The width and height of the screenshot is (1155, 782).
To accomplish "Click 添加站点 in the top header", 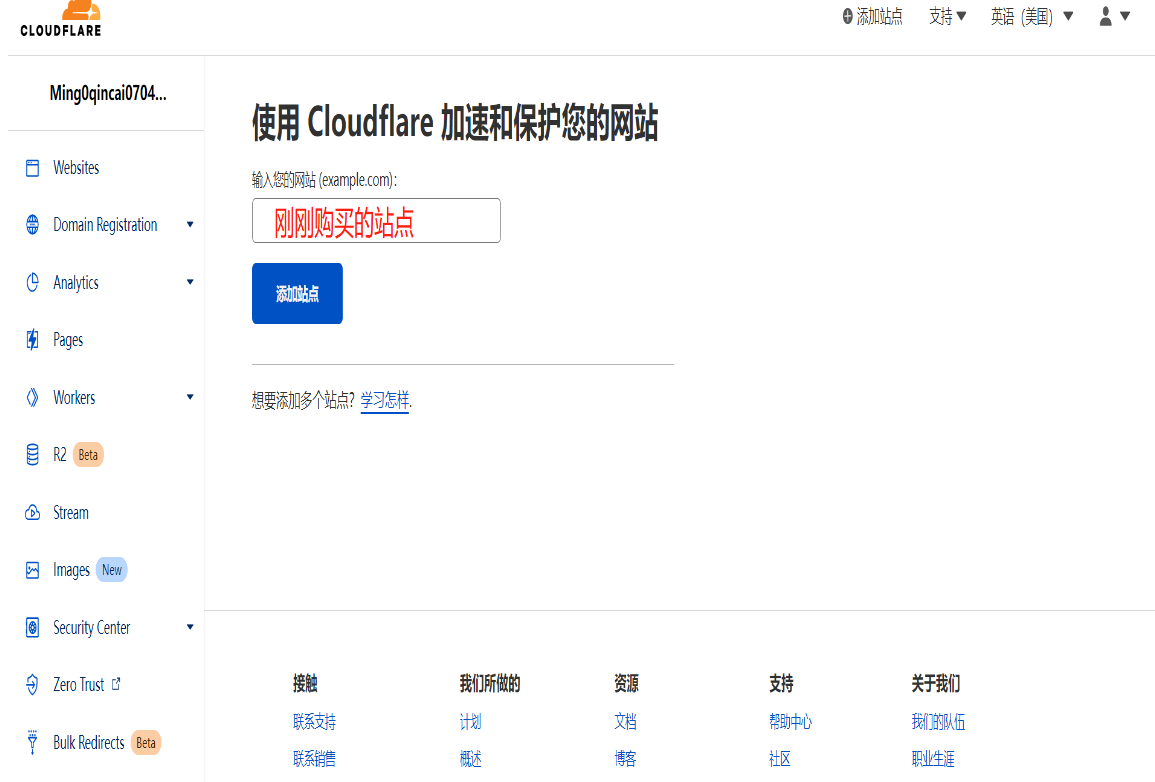I will click(880, 16).
